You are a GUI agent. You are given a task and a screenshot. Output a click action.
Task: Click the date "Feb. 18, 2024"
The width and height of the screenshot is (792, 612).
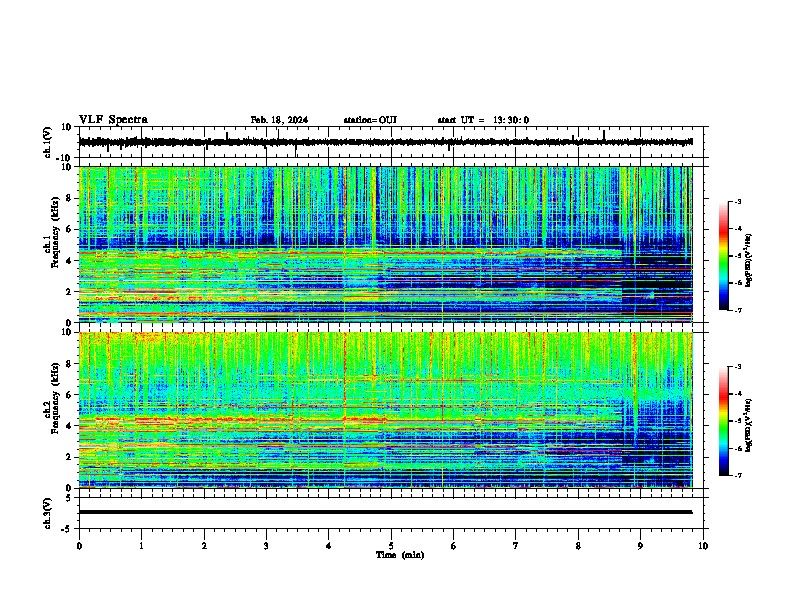click(x=279, y=120)
